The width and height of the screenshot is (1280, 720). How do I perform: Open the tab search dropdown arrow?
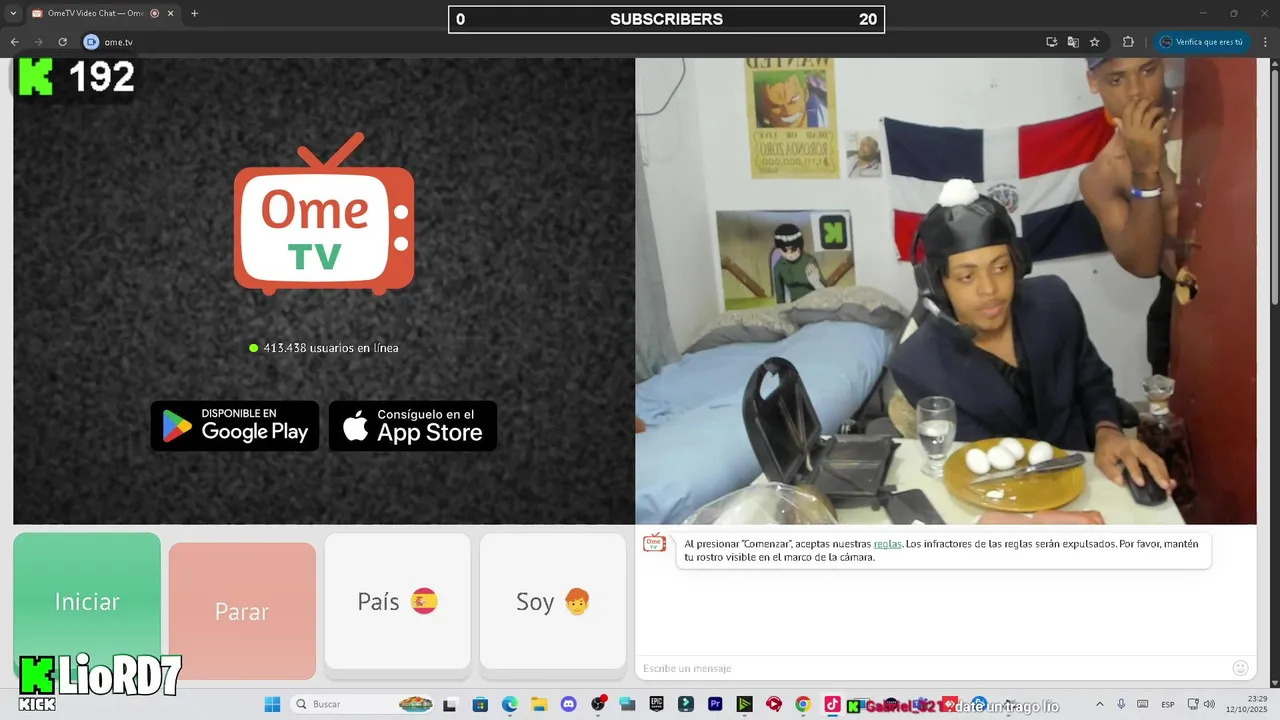click(x=13, y=13)
